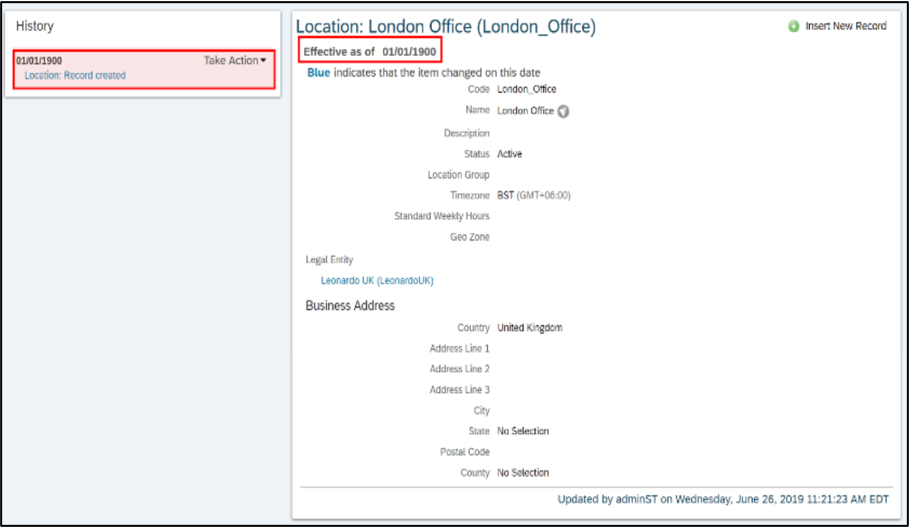The width and height of the screenshot is (912, 529).
Task: Open the Take Action dropdown
Action: click(235, 60)
